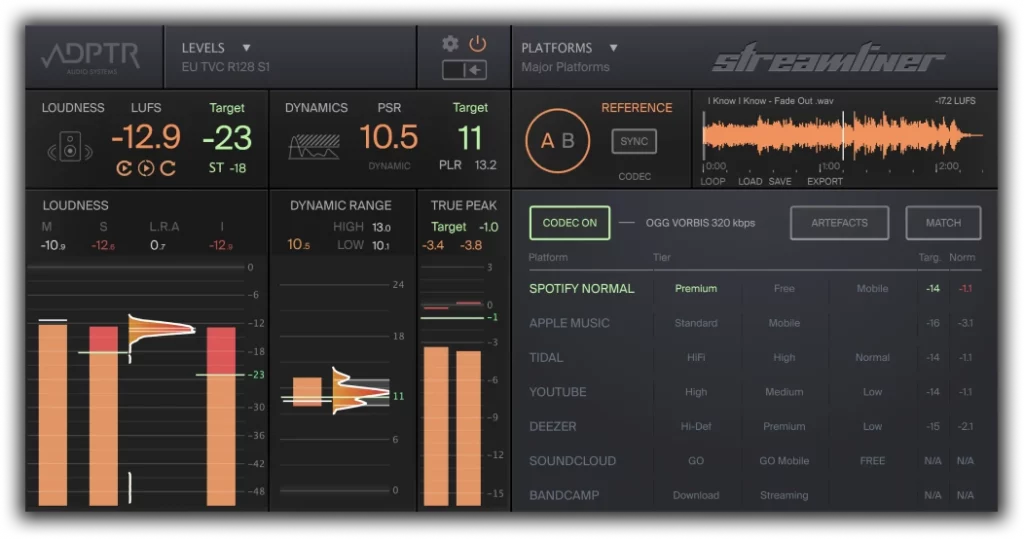Screen dimensions: 1024x539
Task: Toggle the A B reference circle
Action: coord(558,140)
